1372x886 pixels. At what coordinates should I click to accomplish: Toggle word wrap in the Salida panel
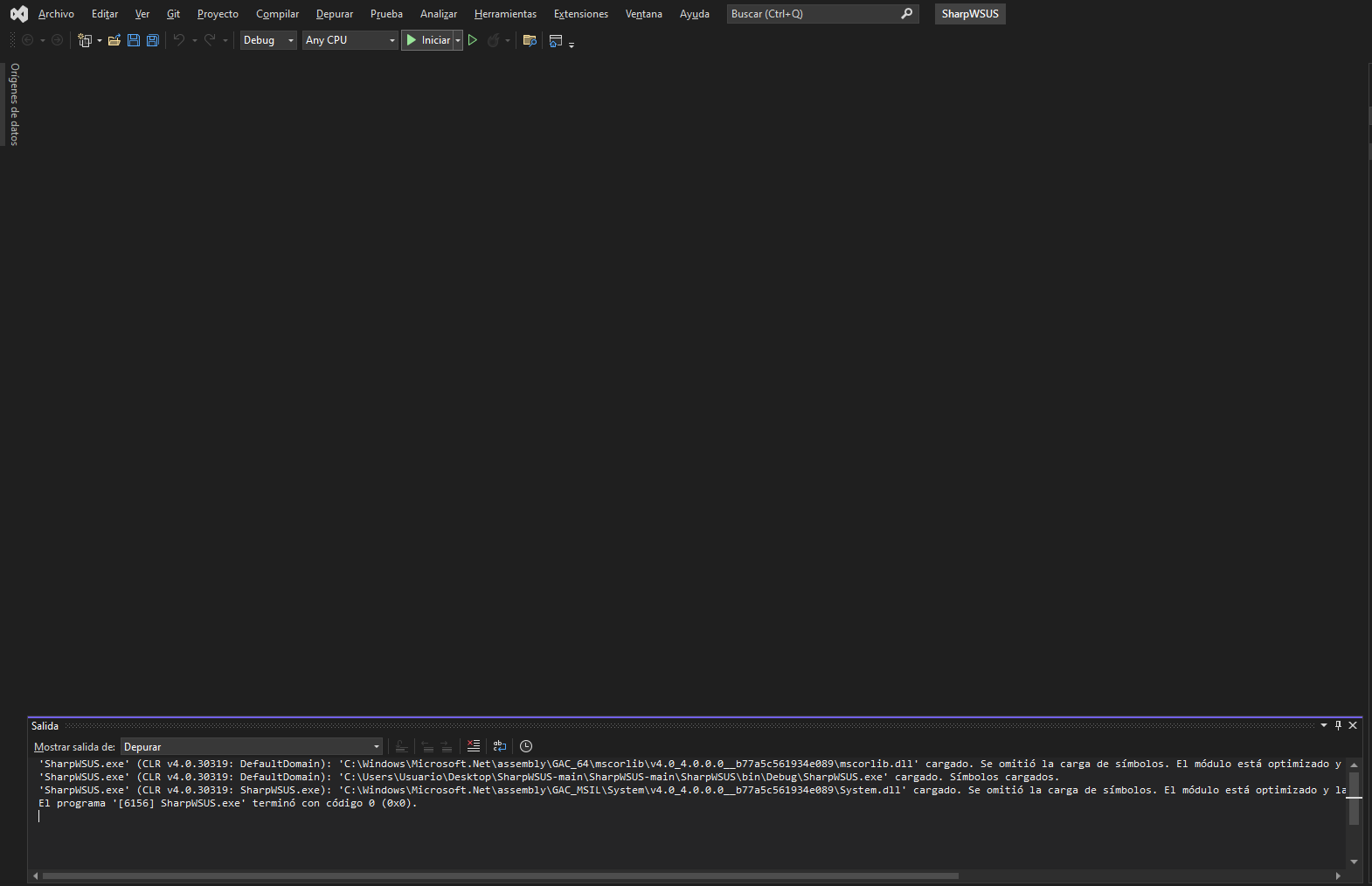click(x=500, y=746)
